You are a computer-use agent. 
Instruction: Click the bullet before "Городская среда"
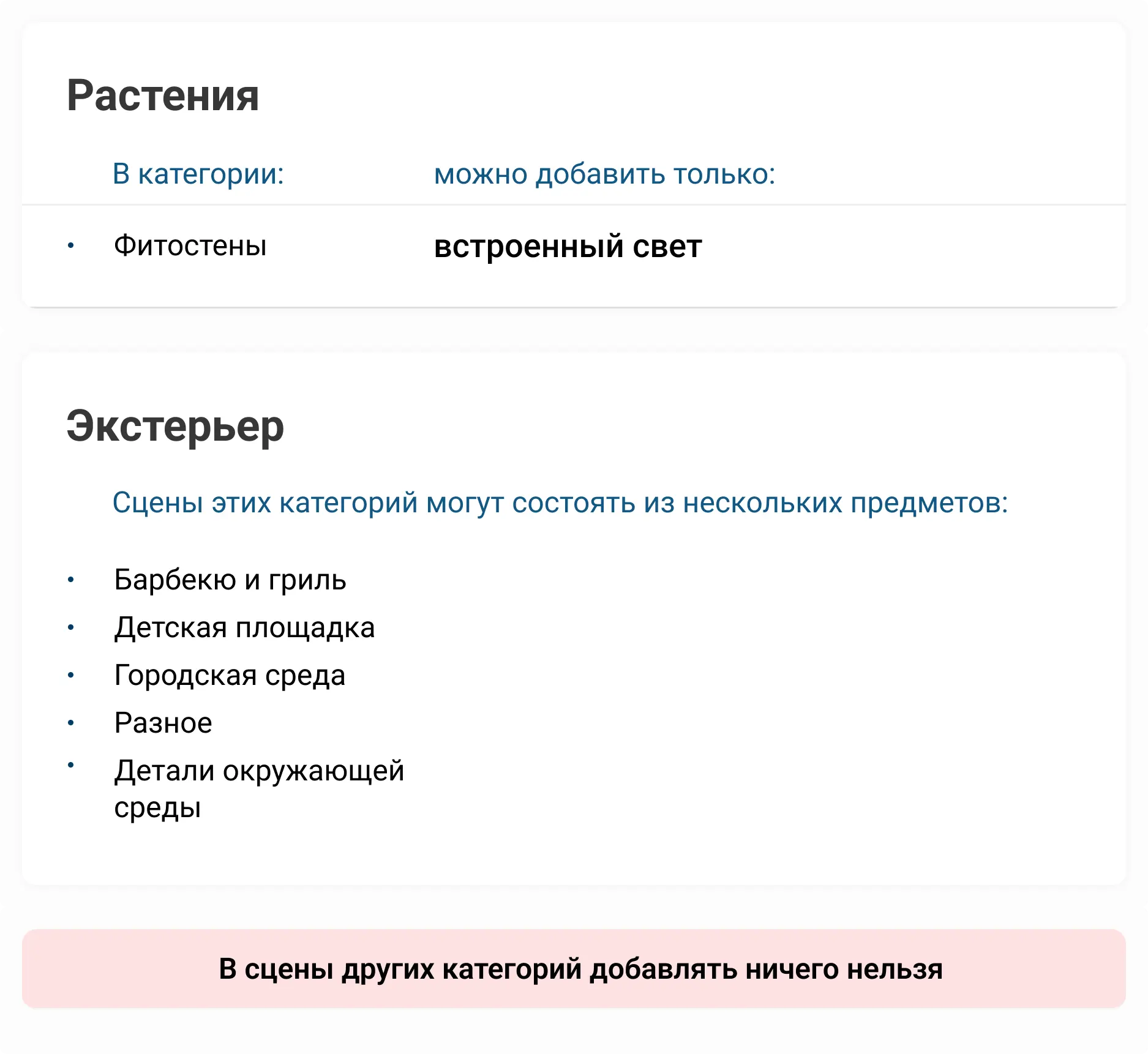71,675
